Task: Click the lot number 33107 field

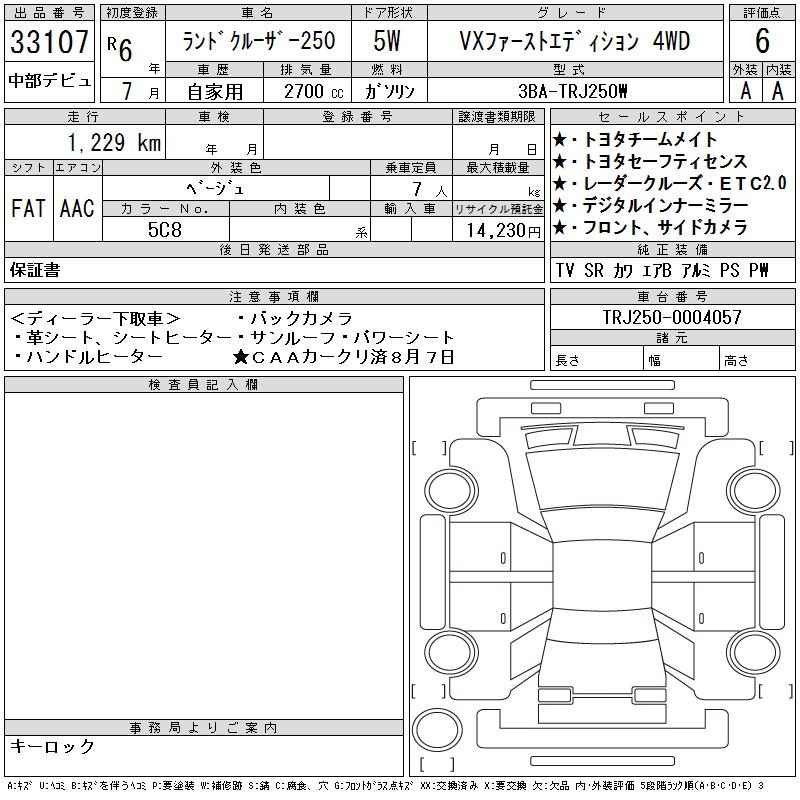Action: (x=49, y=42)
